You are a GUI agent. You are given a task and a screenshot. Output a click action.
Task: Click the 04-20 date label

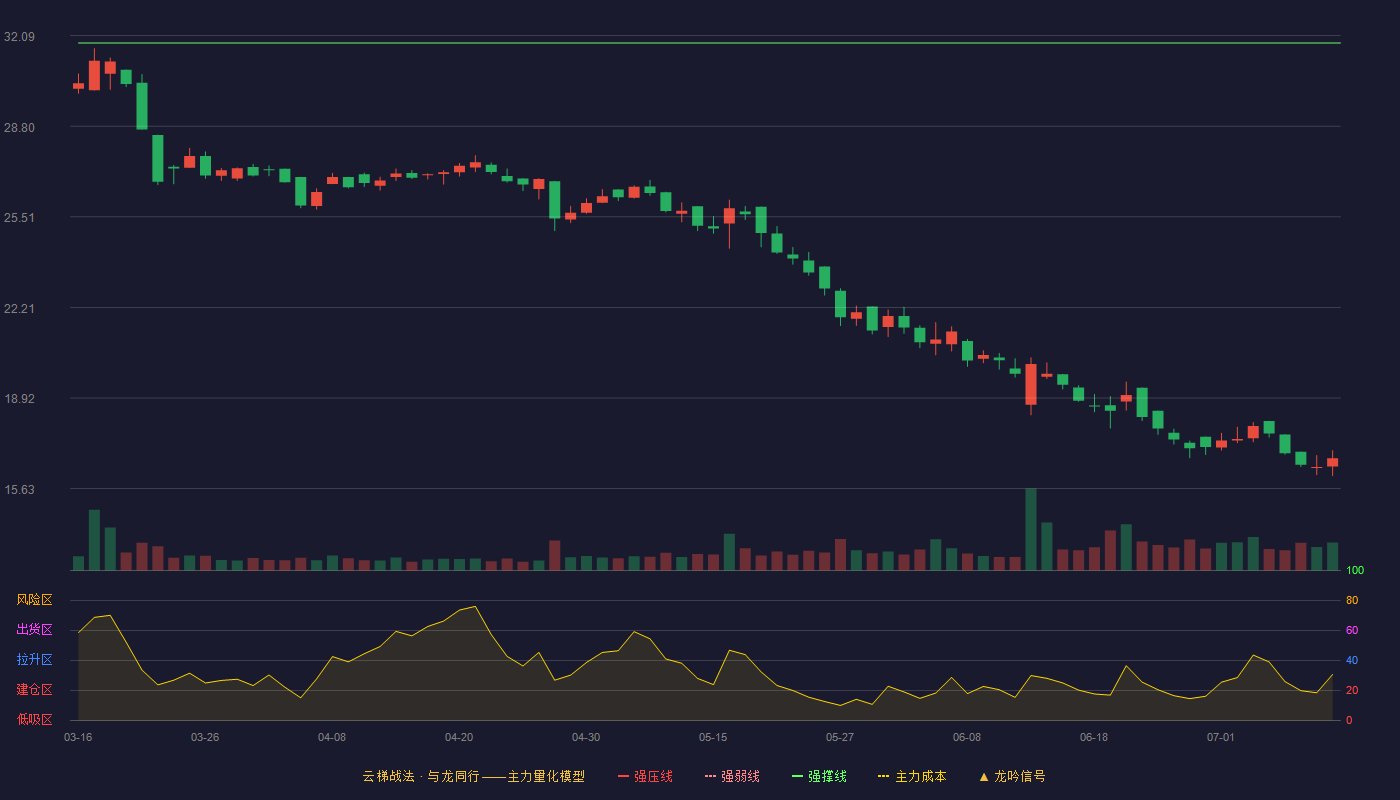pyautogui.click(x=459, y=737)
